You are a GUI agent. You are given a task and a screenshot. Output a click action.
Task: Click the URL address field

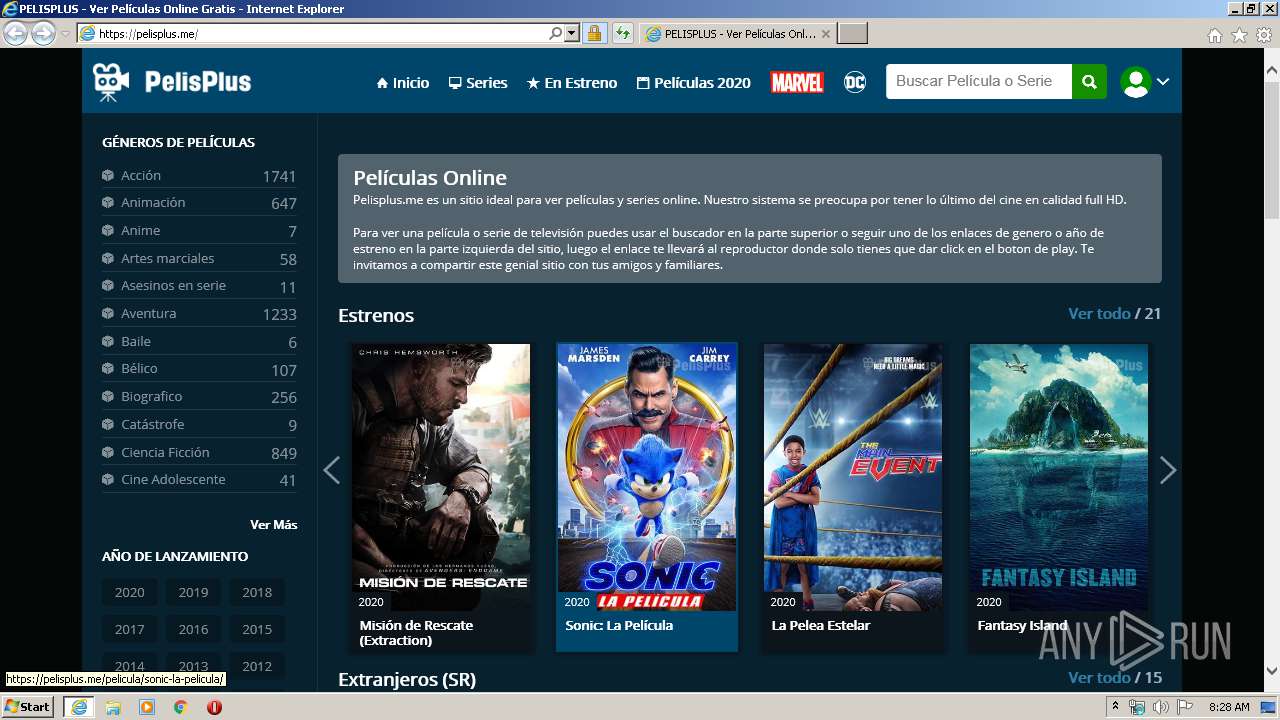tap(322, 33)
